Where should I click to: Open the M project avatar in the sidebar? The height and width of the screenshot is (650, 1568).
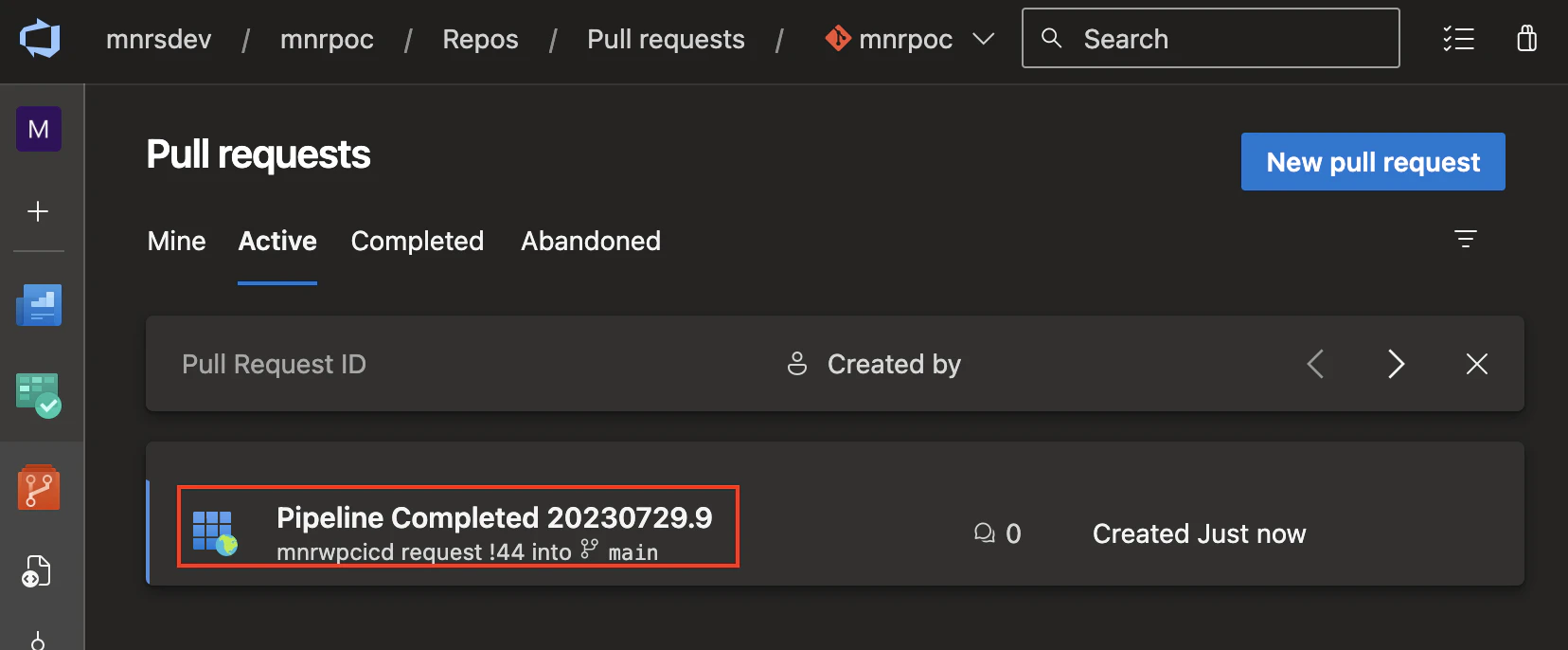click(39, 129)
